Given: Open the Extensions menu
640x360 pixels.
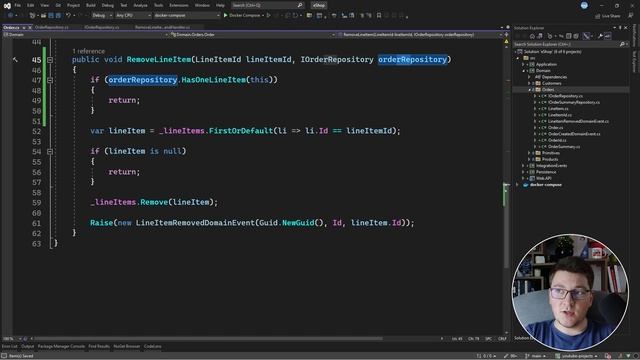Looking at the screenshot, I should [x=179, y=5].
